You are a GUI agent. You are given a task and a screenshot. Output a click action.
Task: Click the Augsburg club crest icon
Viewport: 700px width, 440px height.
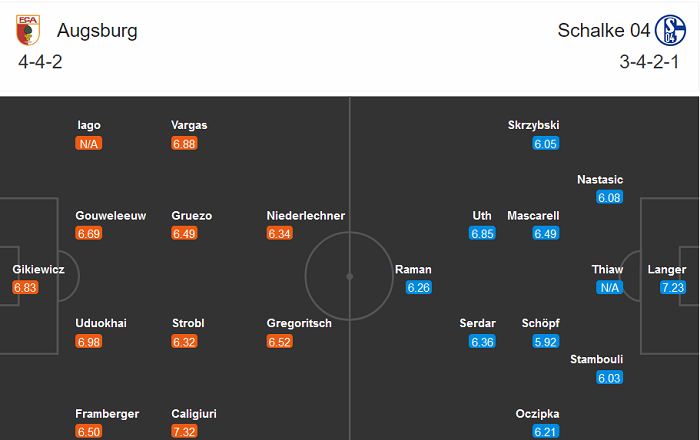click(27, 30)
